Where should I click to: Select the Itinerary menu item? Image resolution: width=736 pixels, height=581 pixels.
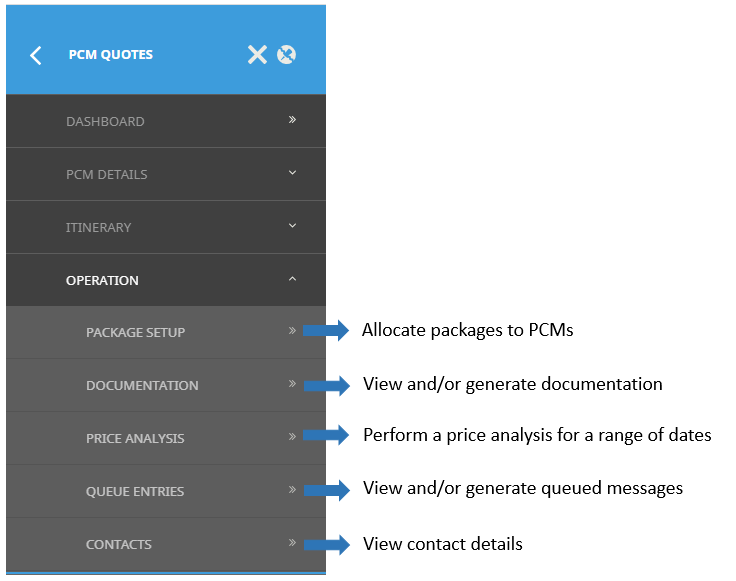click(x=98, y=228)
